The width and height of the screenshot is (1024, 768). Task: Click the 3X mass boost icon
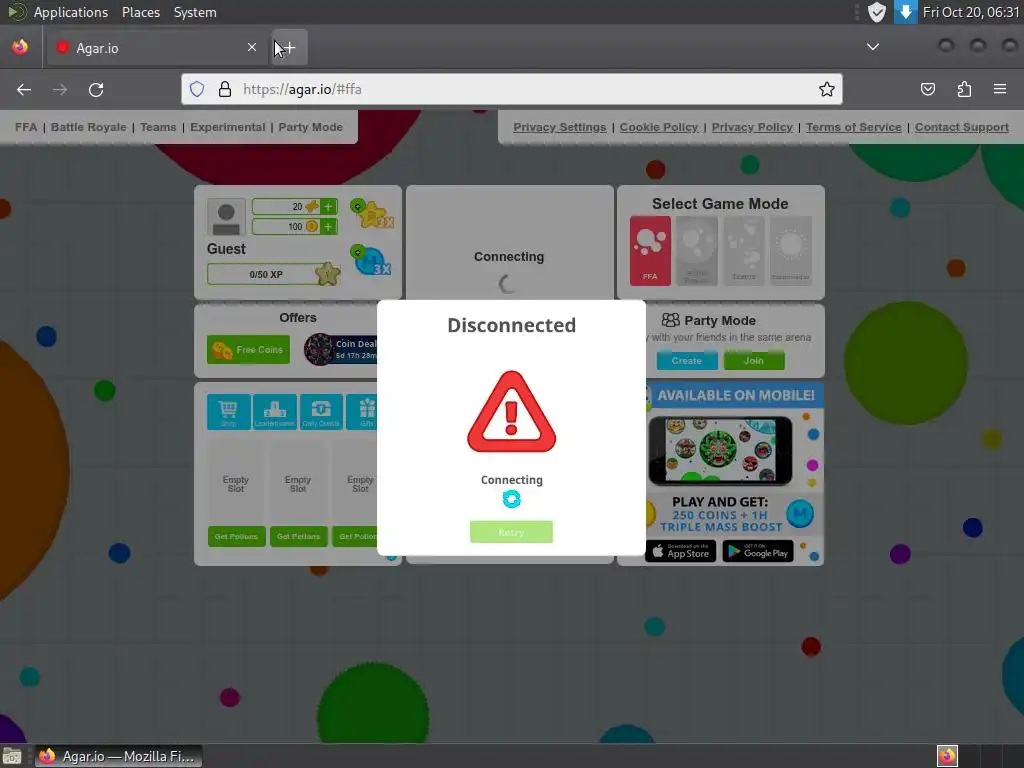[x=372, y=261]
